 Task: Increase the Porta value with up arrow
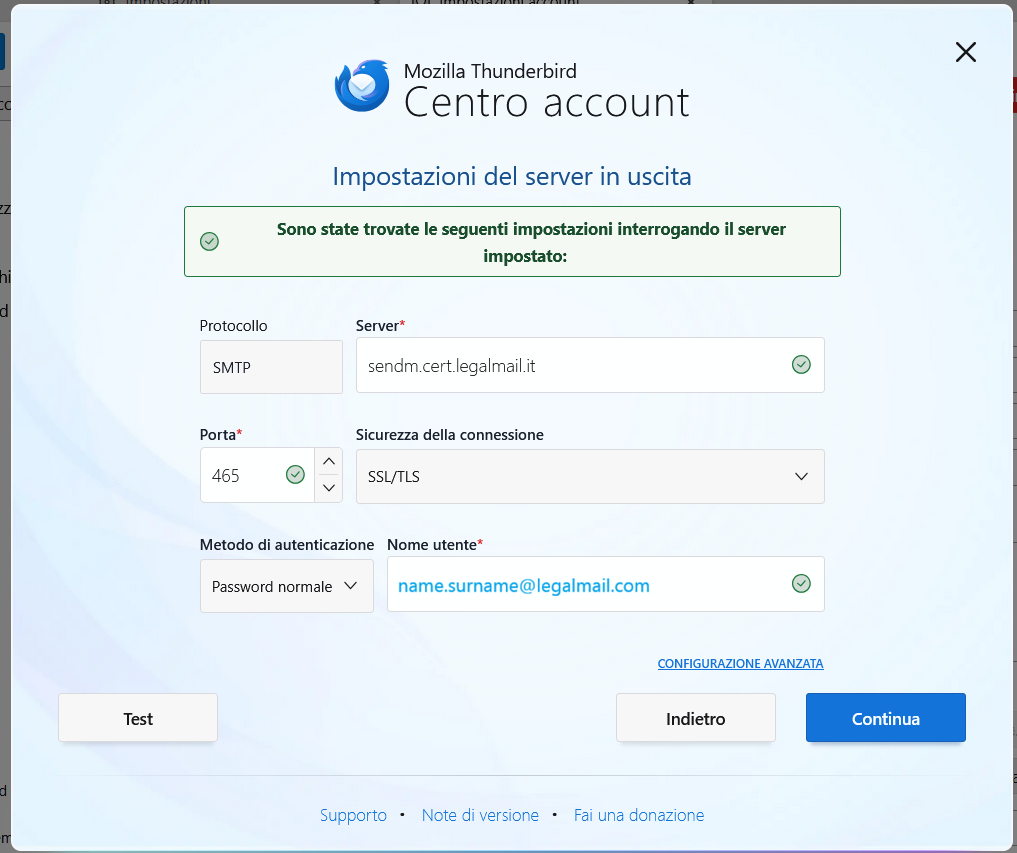click(328, 462)
